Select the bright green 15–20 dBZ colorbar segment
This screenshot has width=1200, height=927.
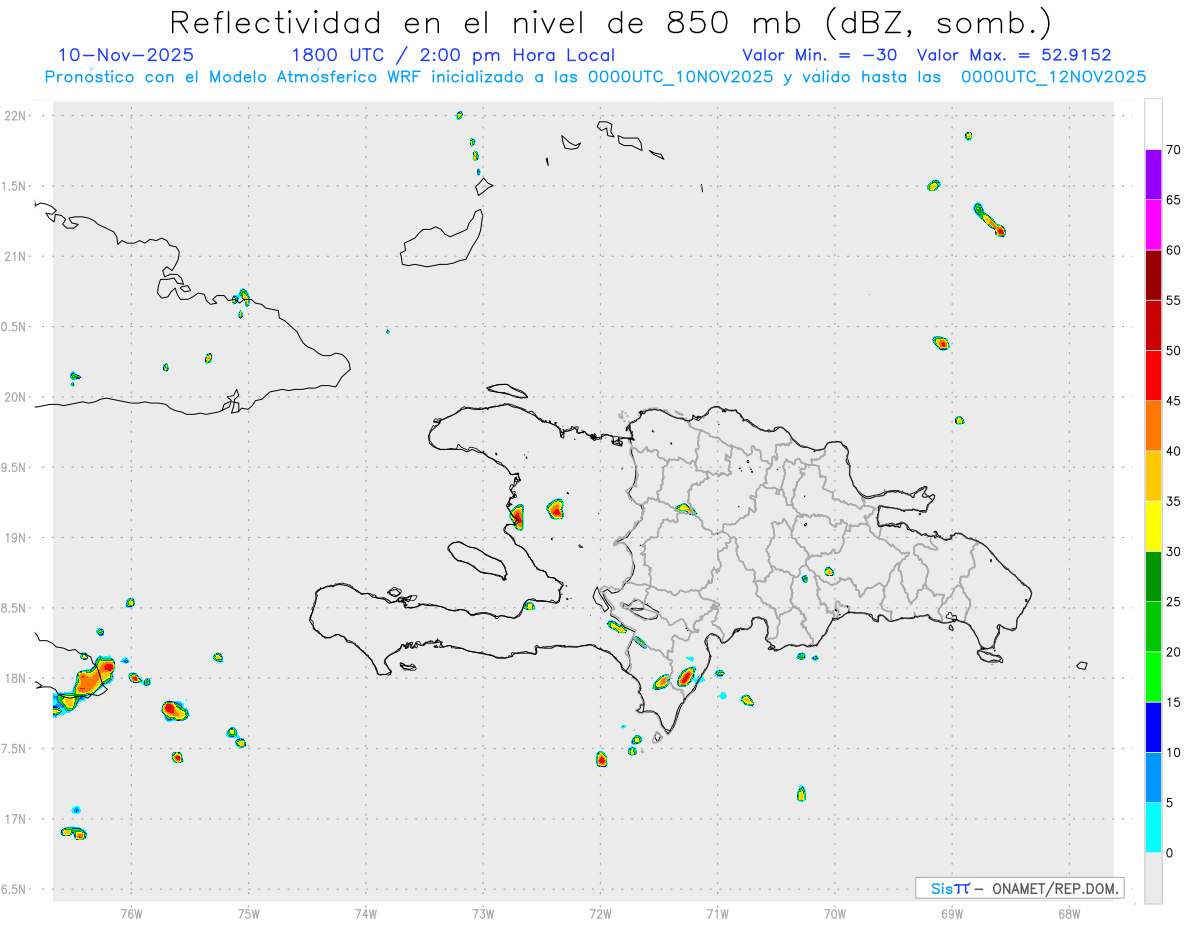click(1153, 677)
